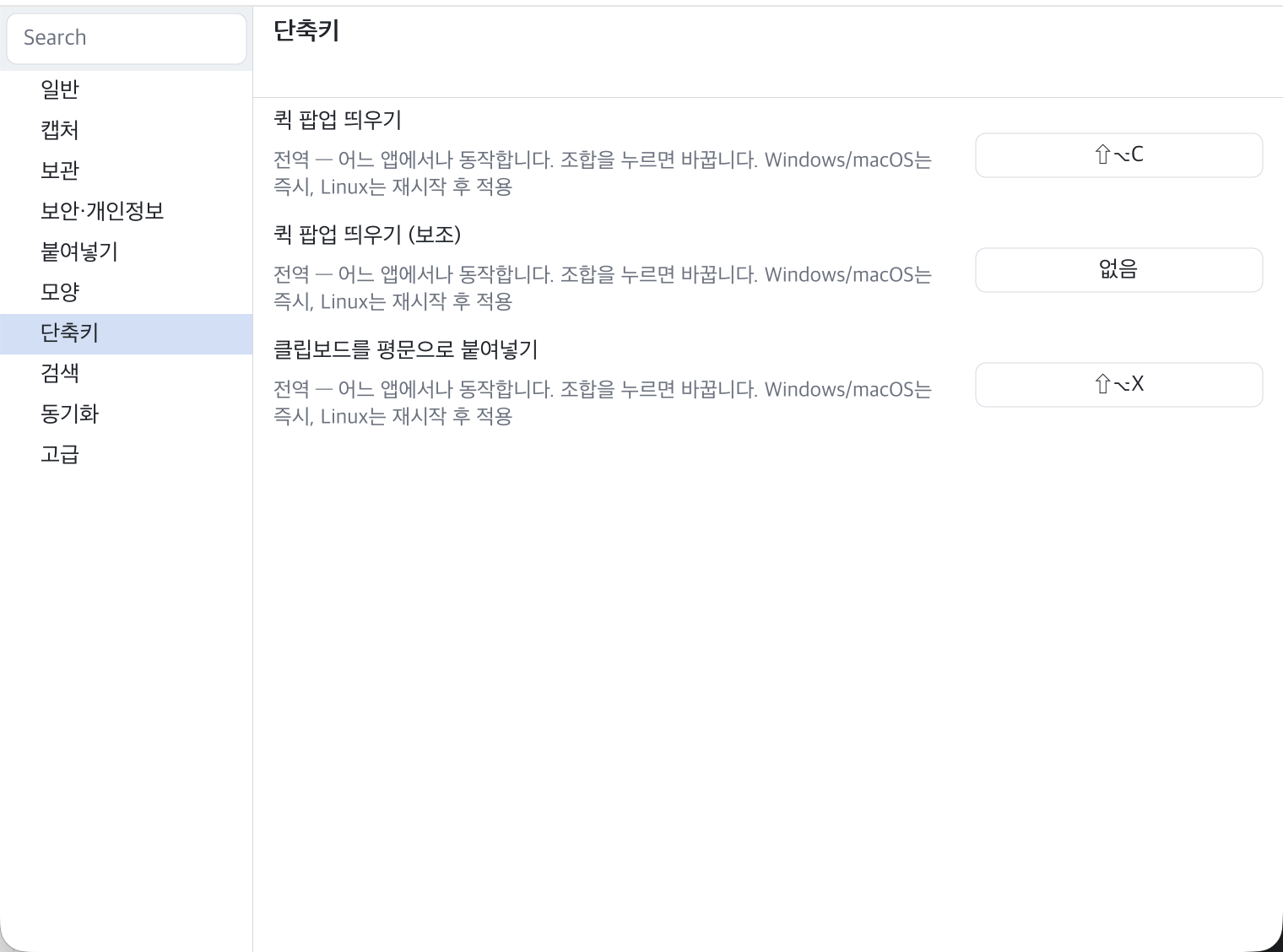Click the 퀵 팝업 띄우기 (보조) label
1283x952 pixels.
coord(367,235)
